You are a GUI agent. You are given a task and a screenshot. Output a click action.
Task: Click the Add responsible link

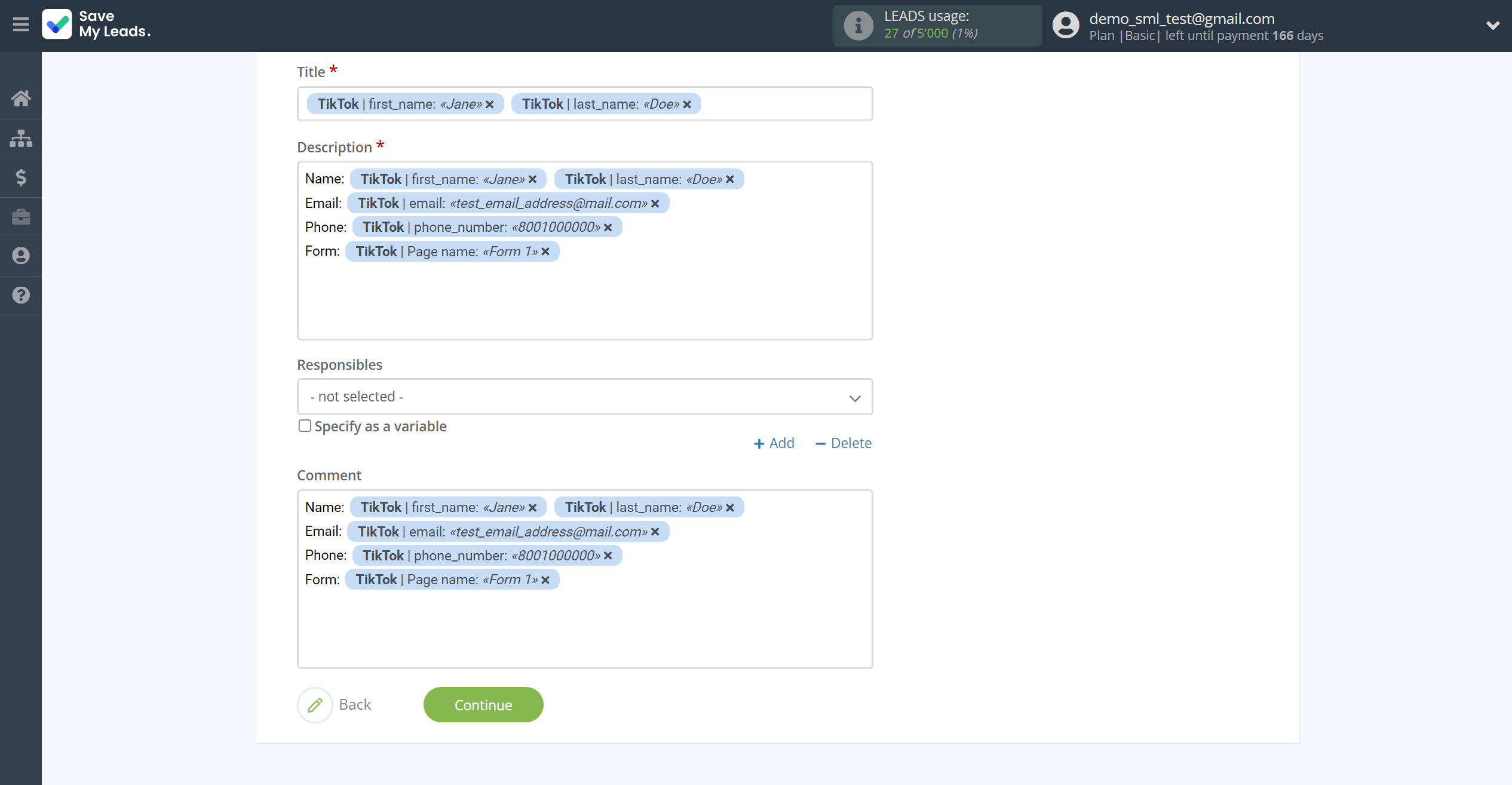point(774,443)
